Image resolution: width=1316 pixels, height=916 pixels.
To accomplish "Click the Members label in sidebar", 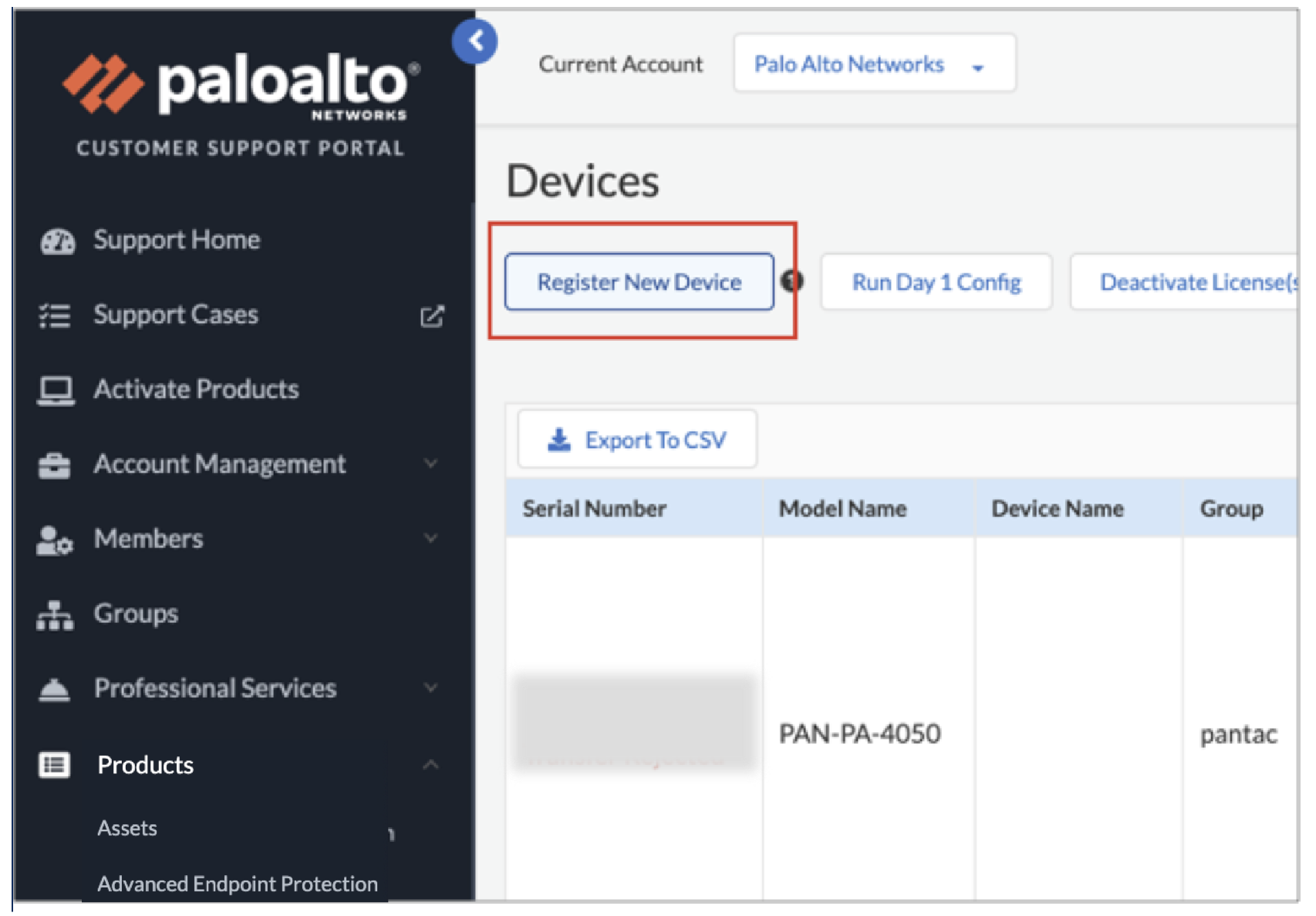I will tap(148, 538).
